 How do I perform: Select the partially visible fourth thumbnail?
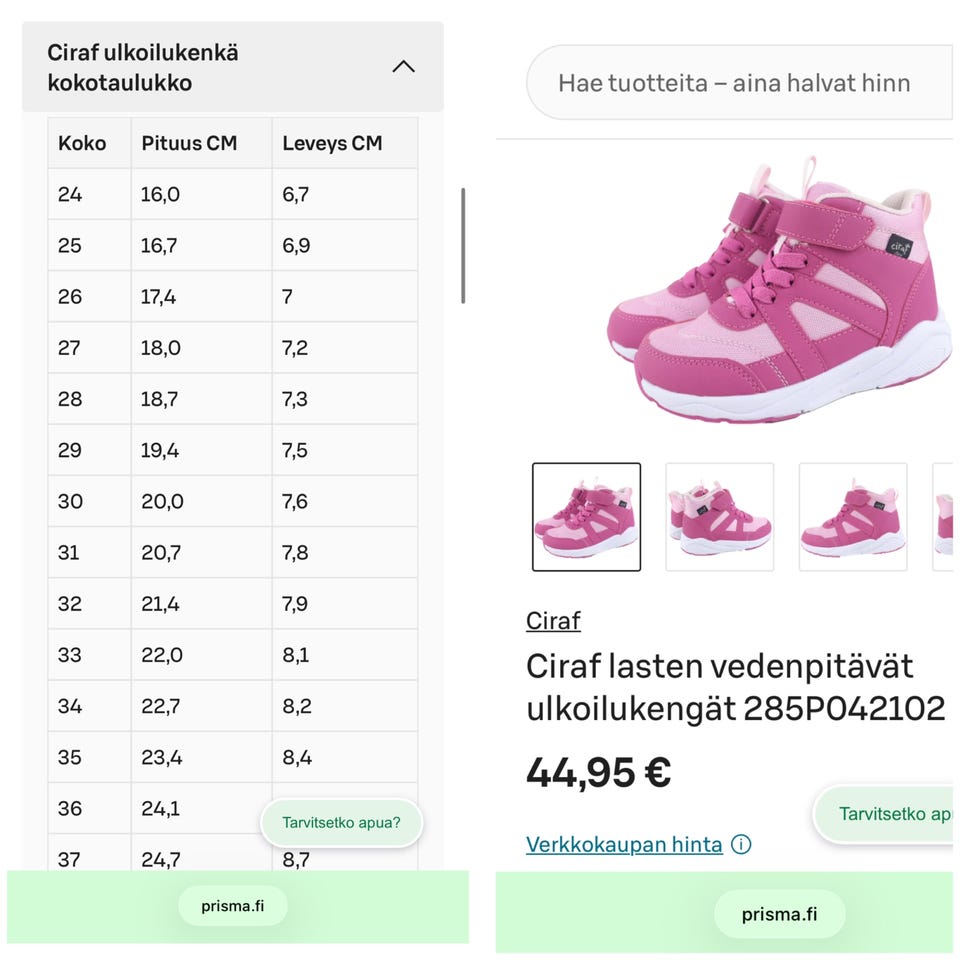pos(944,517)
